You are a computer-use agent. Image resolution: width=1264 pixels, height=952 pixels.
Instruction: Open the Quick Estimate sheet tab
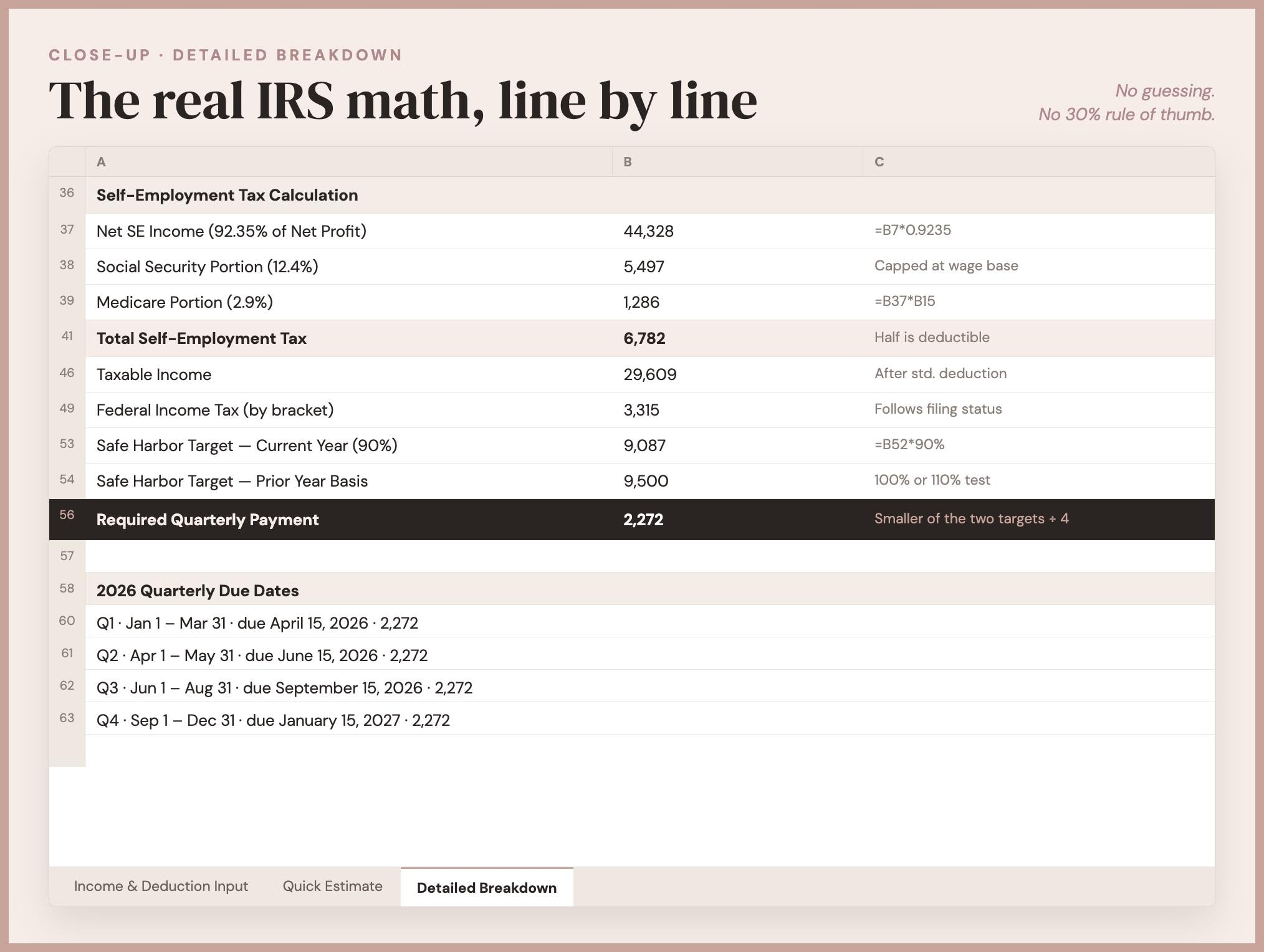tap(332, 887)
